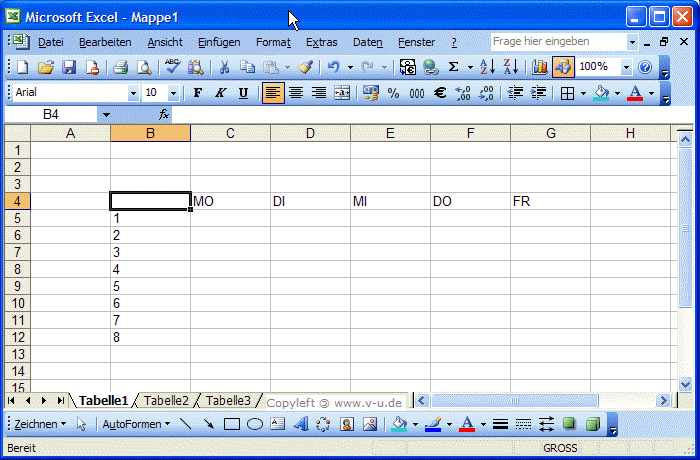Click the Paste clipboard icon
This screenshot has width=700, height=460.
click(271, 67)
